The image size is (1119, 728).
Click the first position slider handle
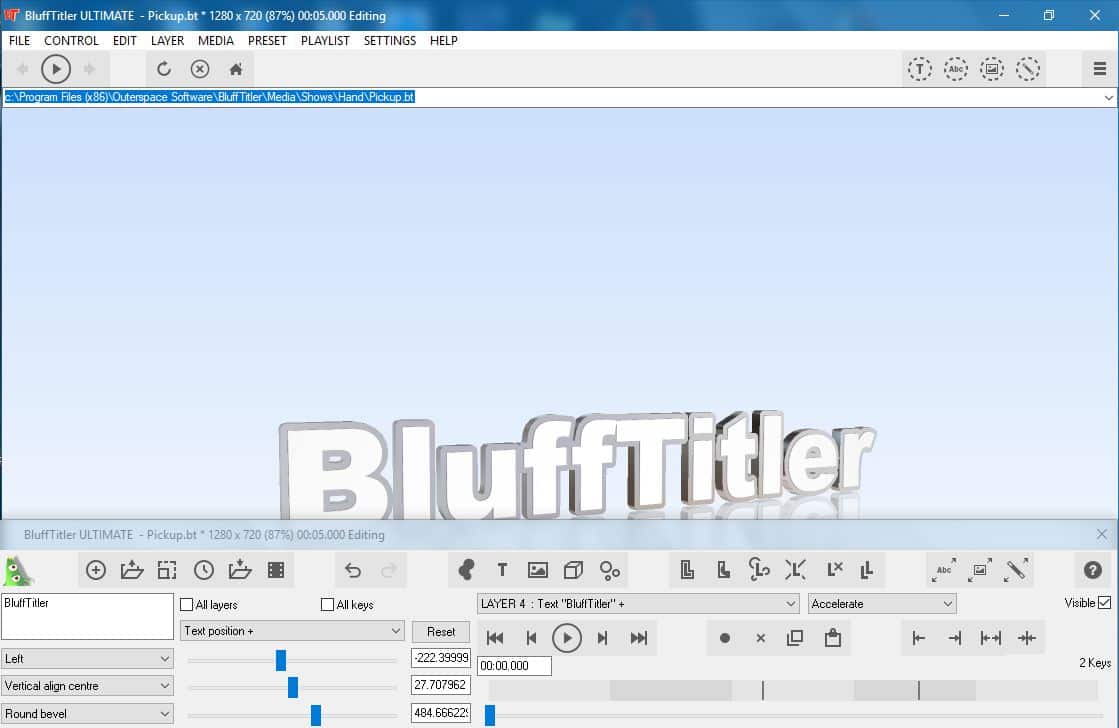coord(280,660)
